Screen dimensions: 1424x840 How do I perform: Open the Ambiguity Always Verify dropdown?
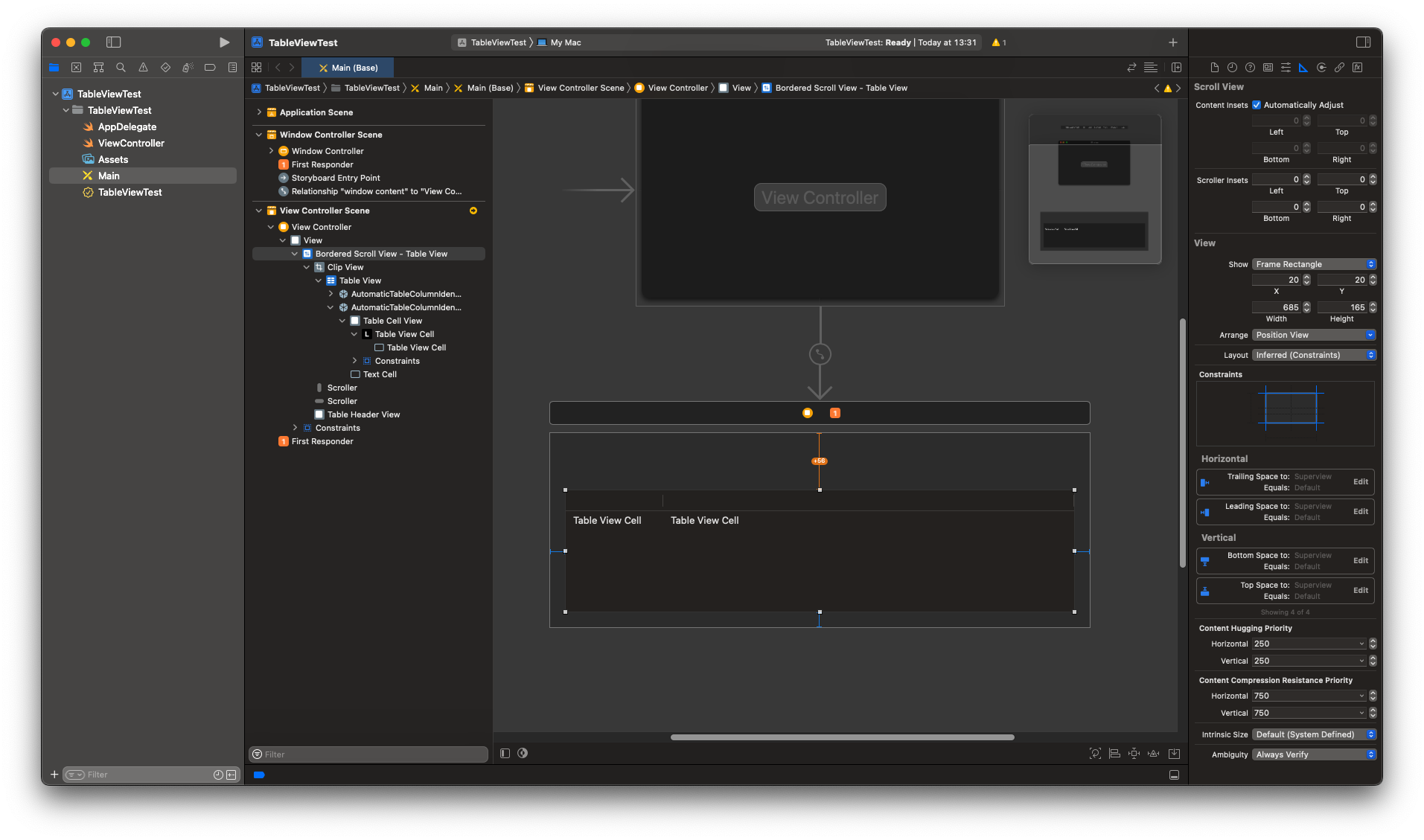1314,754
